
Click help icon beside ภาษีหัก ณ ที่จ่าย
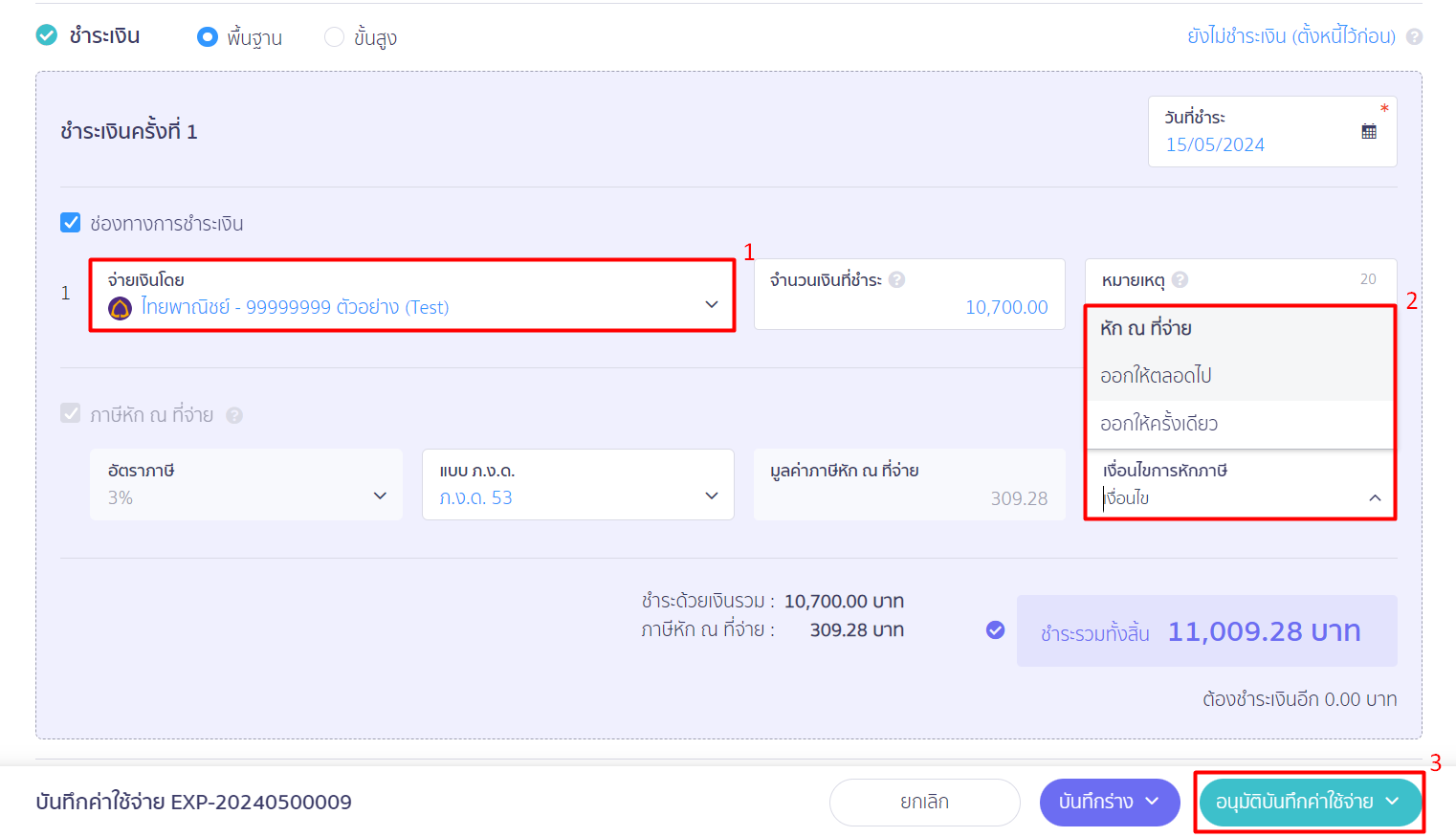tap(234, 415)
